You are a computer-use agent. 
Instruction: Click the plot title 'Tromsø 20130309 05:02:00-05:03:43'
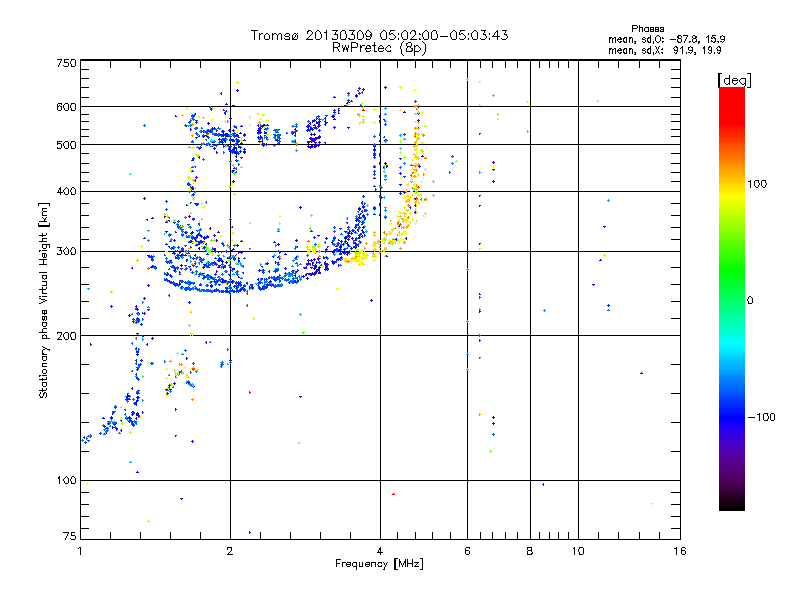pyautogui.click(x=379, y=35)
